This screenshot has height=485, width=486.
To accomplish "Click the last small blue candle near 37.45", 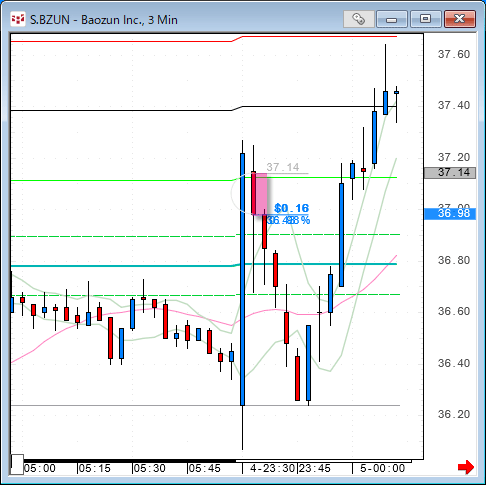I will pyautogui.click(x=396, y=92).
